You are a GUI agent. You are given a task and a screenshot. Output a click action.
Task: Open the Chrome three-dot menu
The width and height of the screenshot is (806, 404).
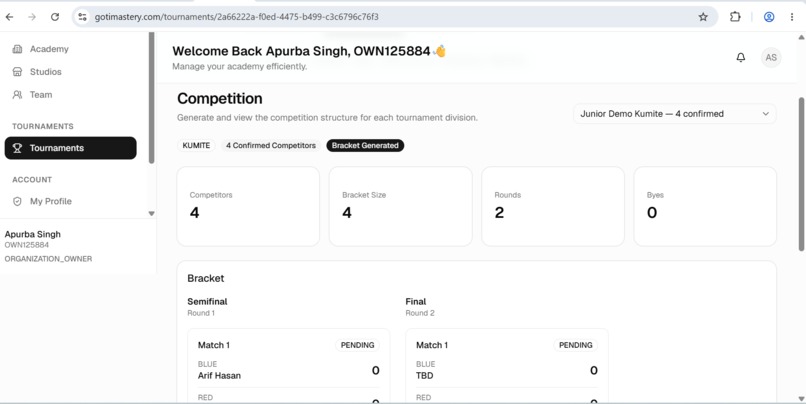[792, 17]
